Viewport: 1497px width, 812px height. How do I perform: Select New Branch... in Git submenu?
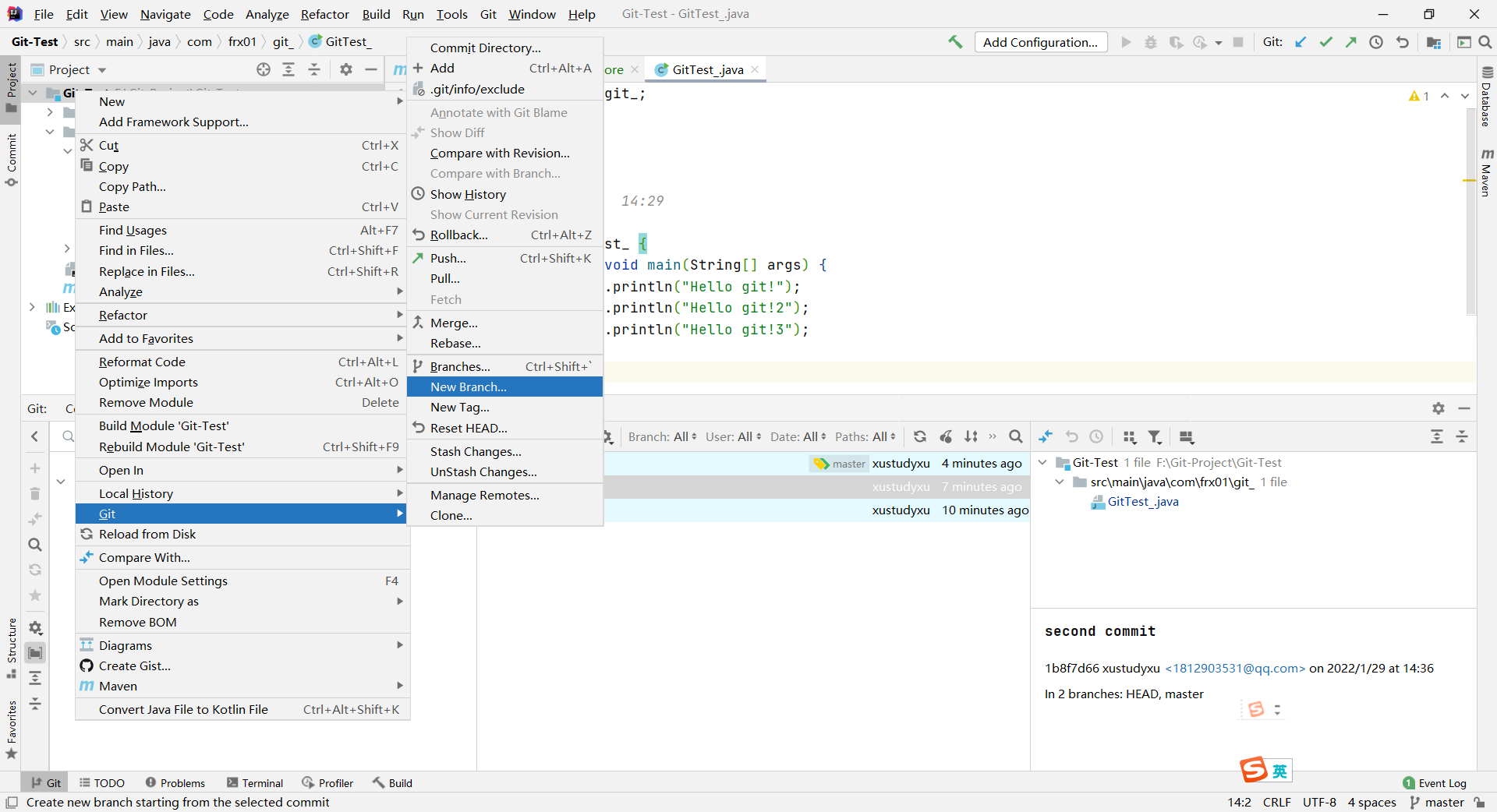(504, 387)
